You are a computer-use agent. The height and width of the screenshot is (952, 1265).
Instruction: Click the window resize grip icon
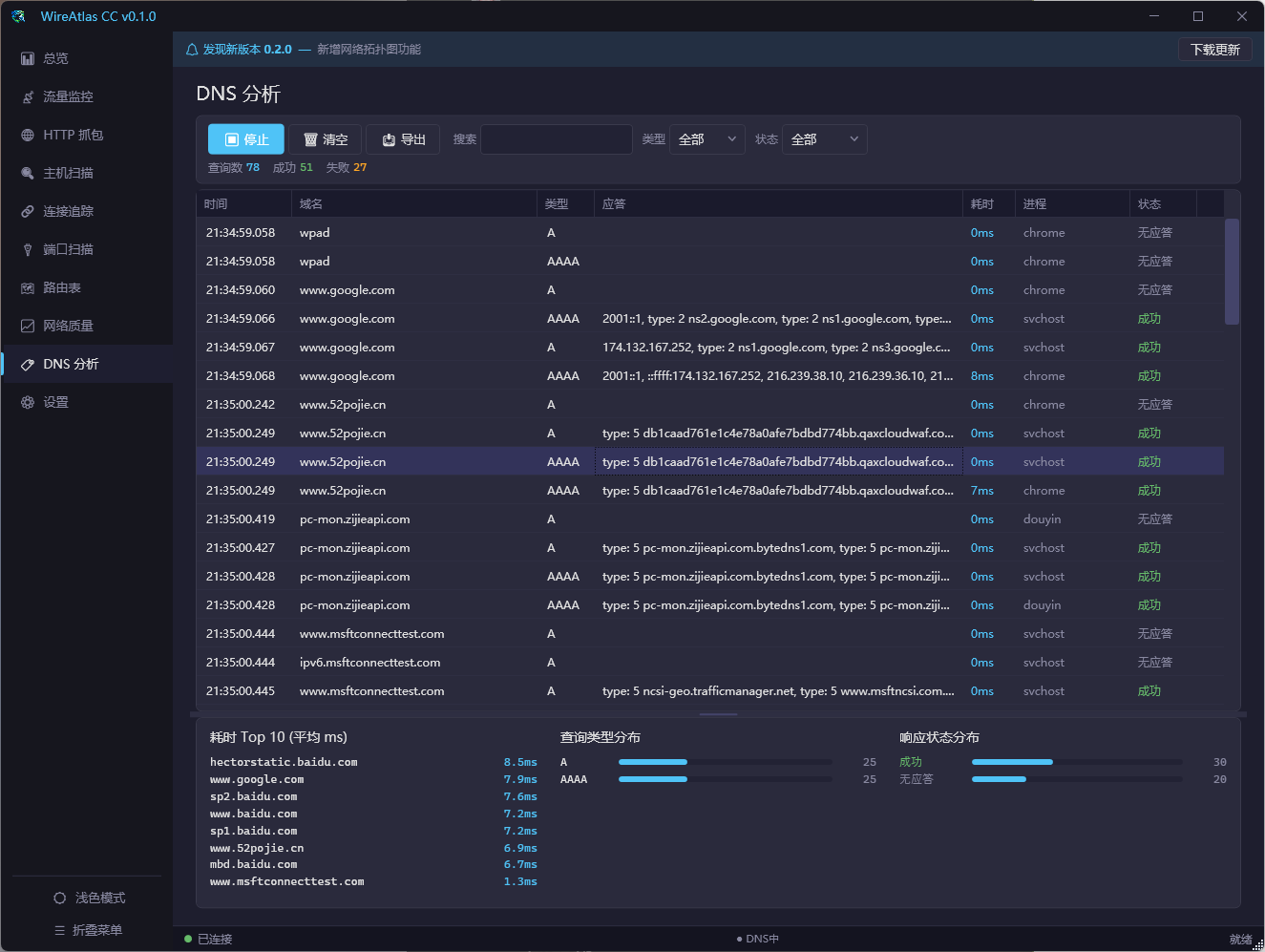click(1257, 944)
